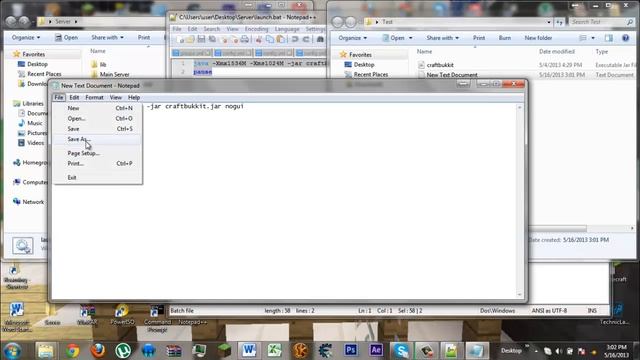Click Notepad scrollbar up arrow
Screen dimensions: 640x360
click(x=519, y=107)
